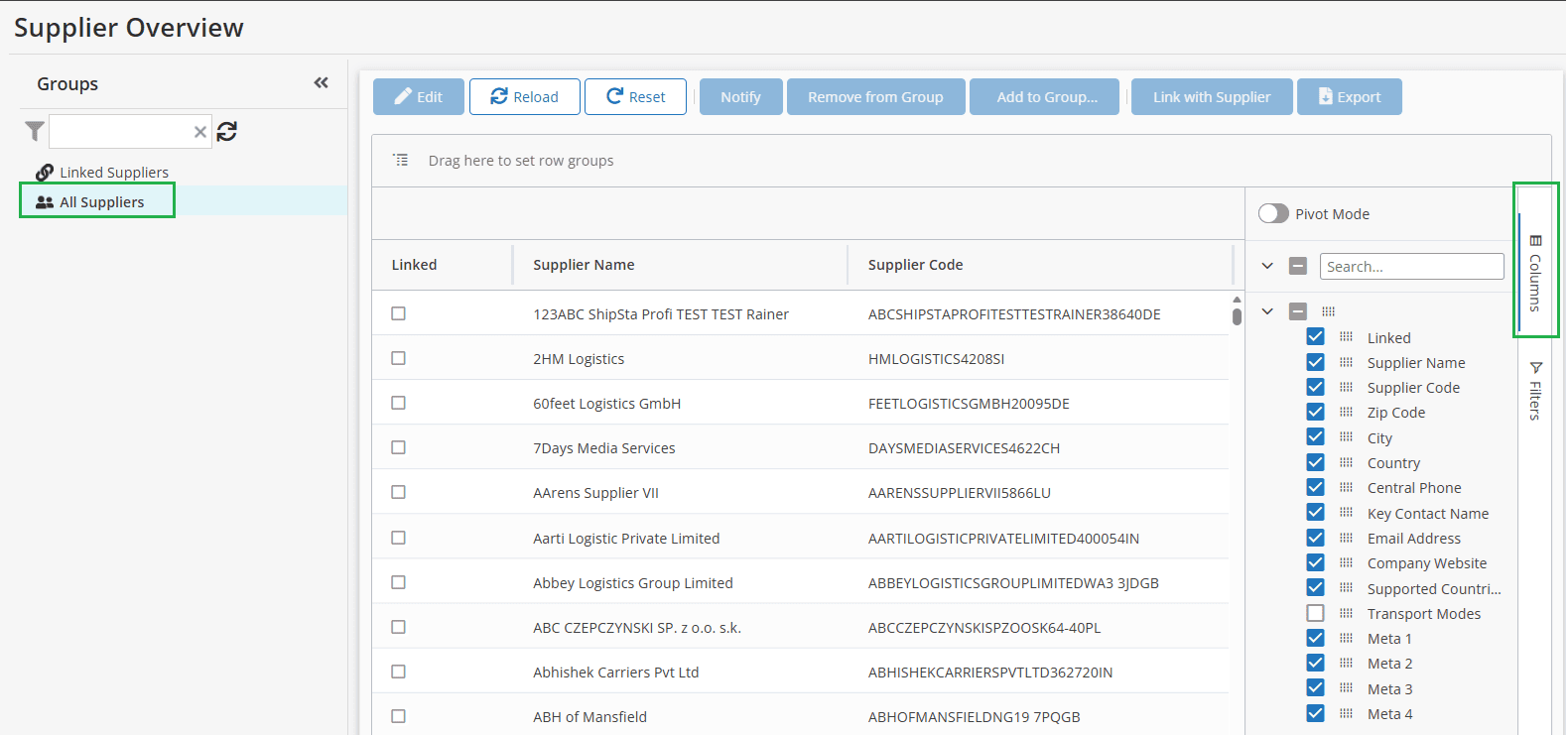Enable the Transport Modes column checkbox
The height and width of the screenshot is (735, 1568).
click(x=1315, y=613)
